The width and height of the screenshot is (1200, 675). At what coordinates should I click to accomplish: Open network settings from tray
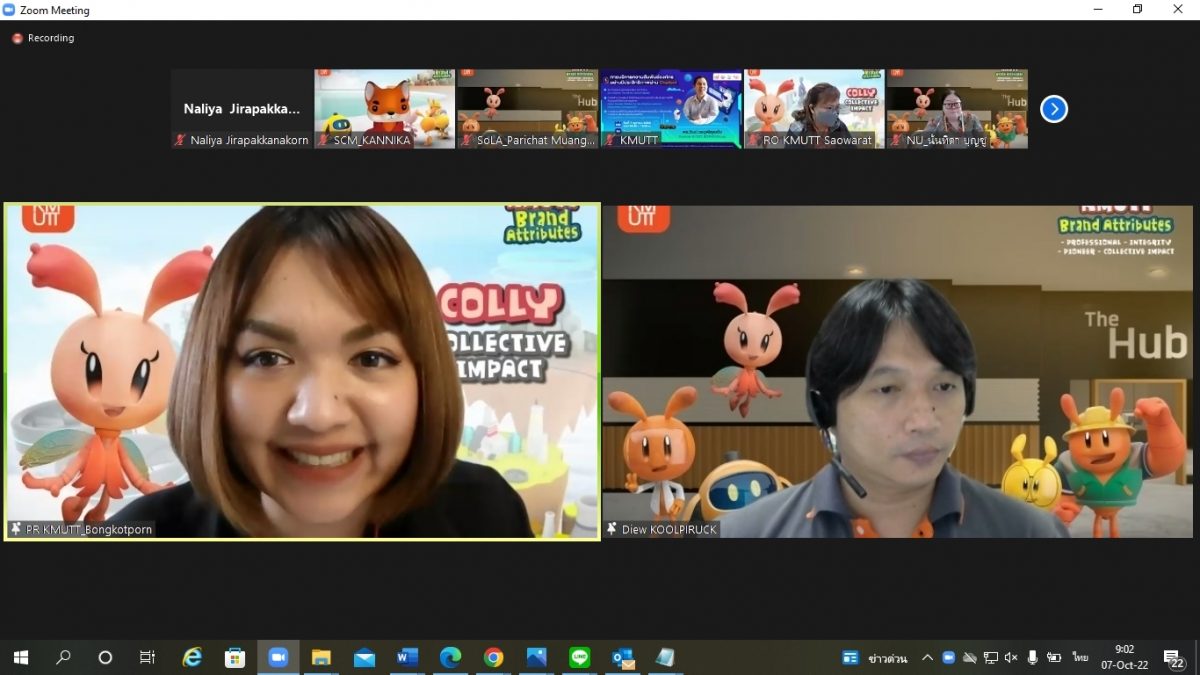click(x=990, y=658)
